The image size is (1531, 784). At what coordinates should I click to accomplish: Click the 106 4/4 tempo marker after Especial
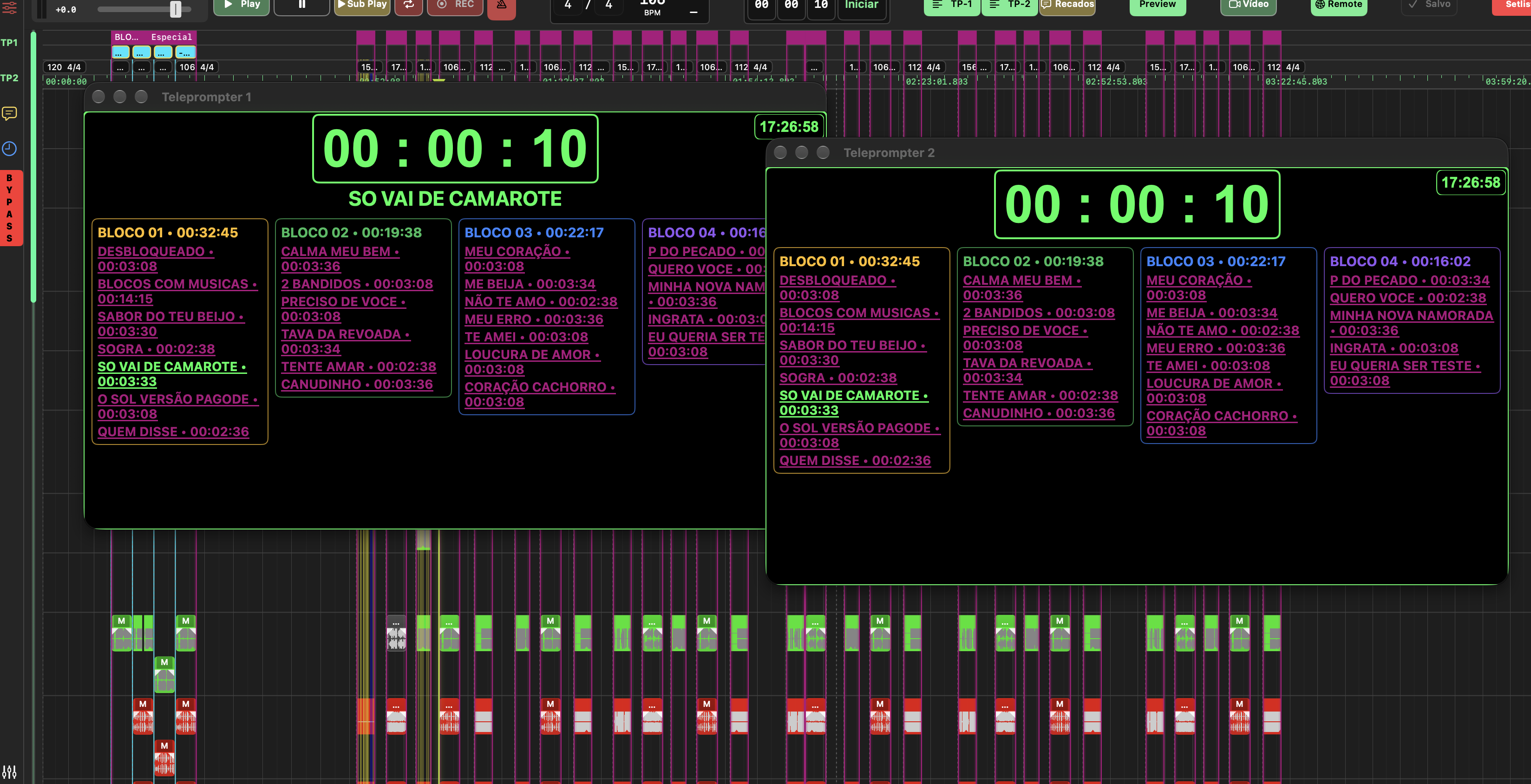(x=197, y=67)
